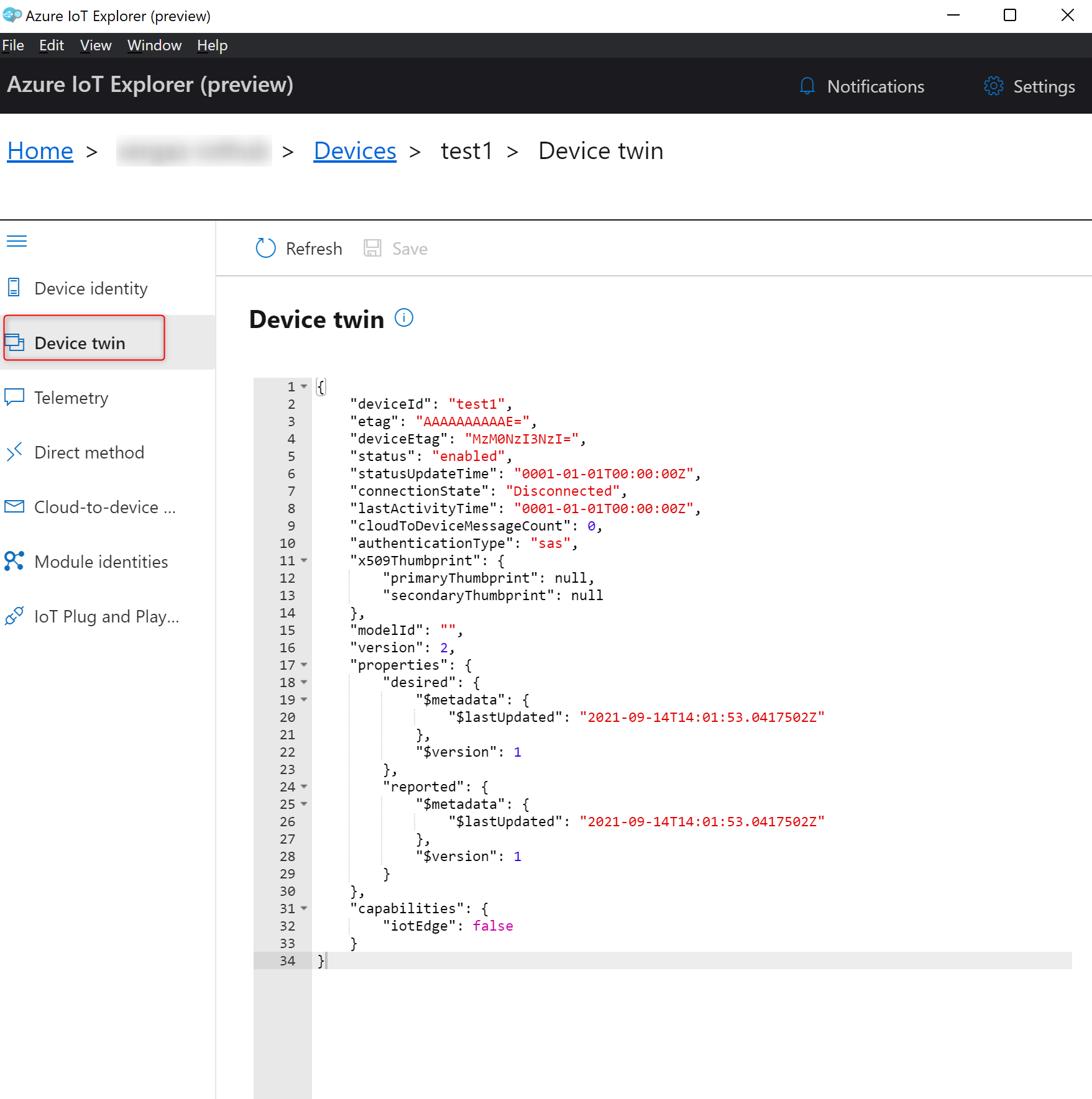Go to the Home breadcrumb link
The height and width of the screenshot is (1099, 1092).
pyautogui.click(x=40, y=150)
